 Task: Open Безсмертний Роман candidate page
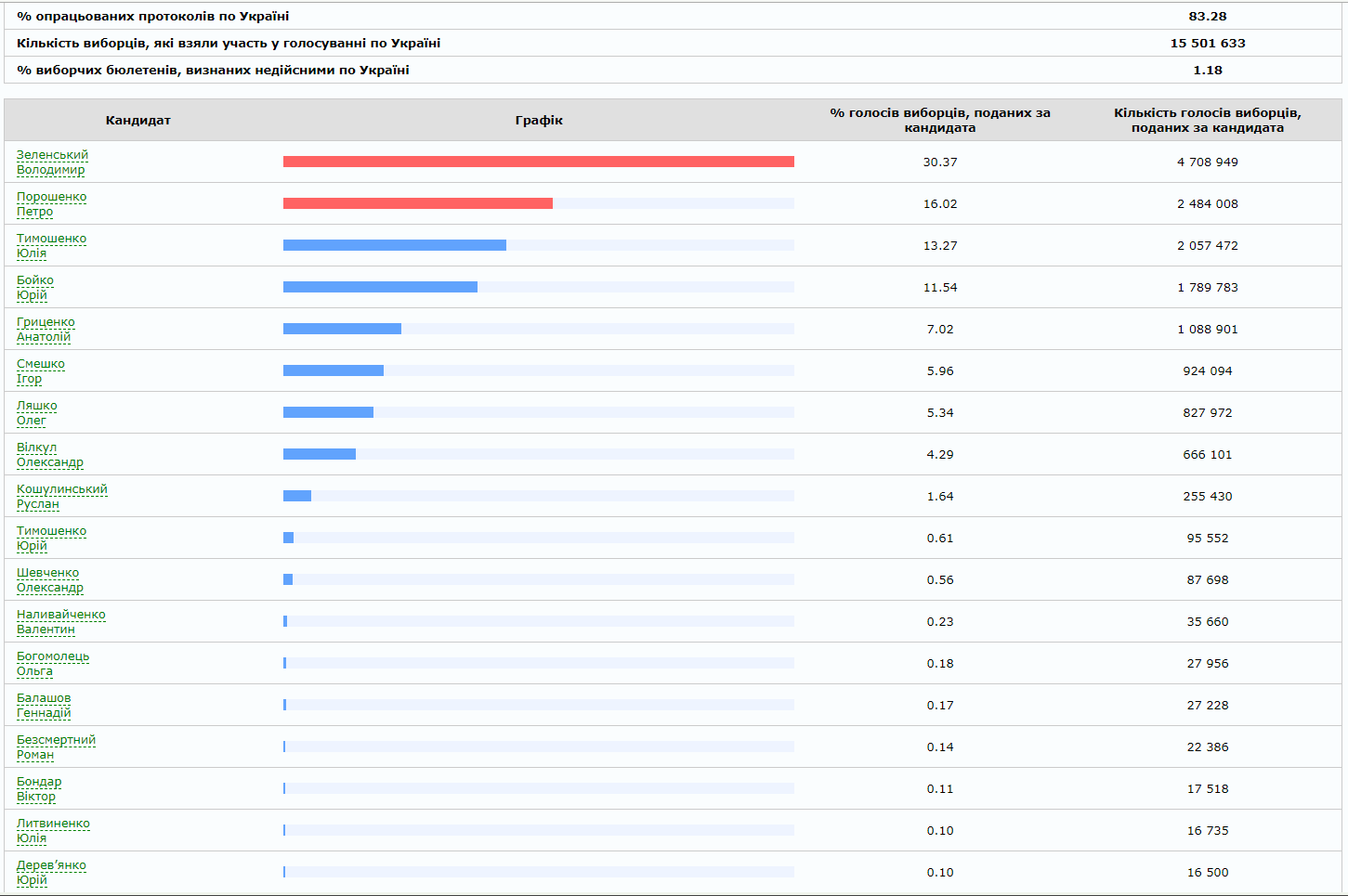56,740
